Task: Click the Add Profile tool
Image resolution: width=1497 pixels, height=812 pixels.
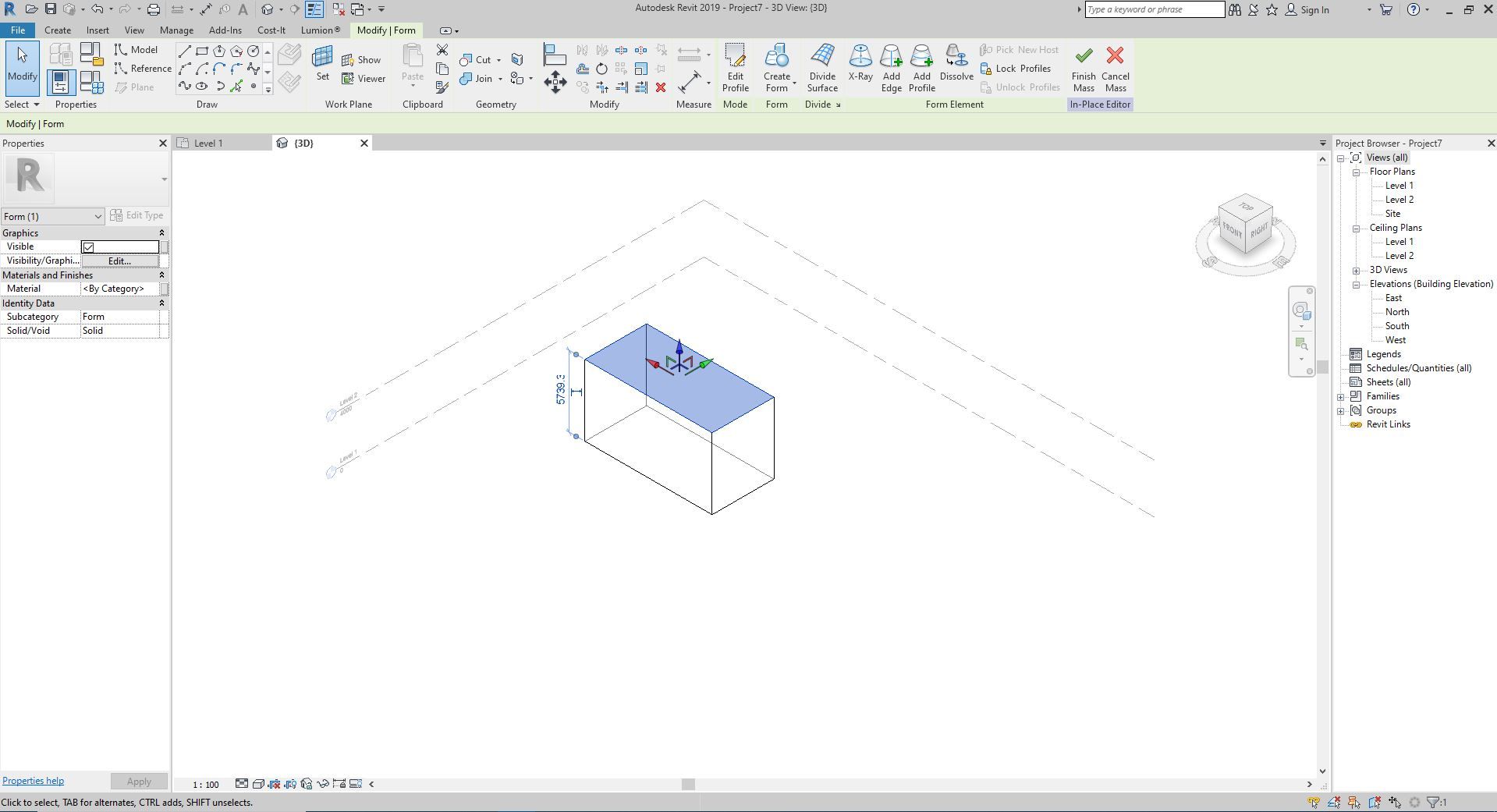Action: tap(921, 66)
